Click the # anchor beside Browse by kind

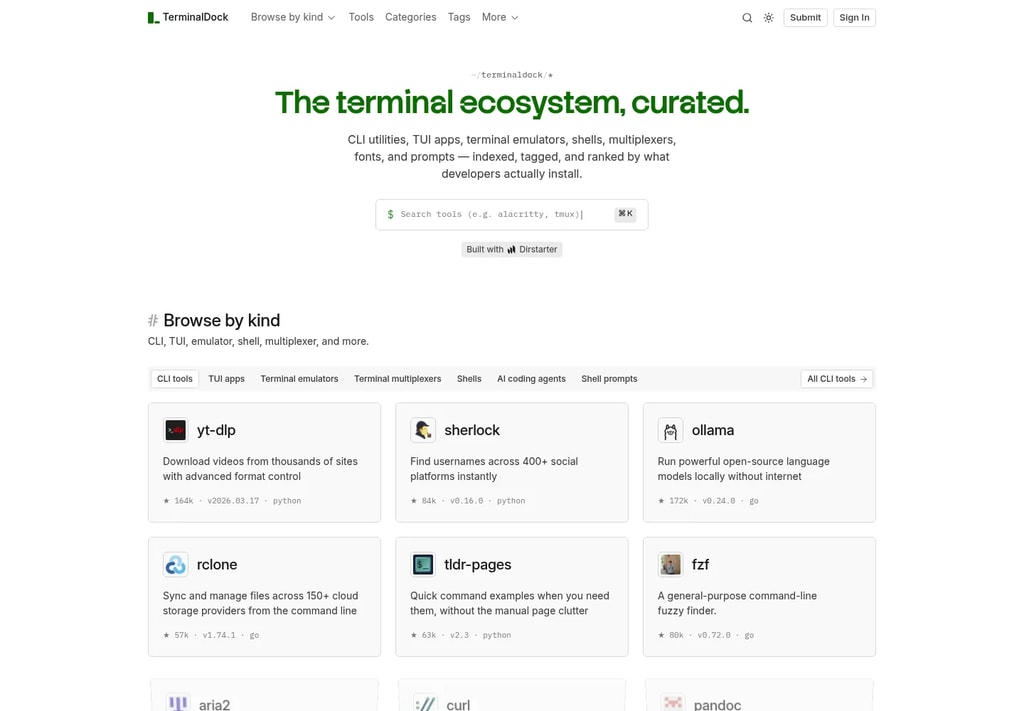point(153,321)
